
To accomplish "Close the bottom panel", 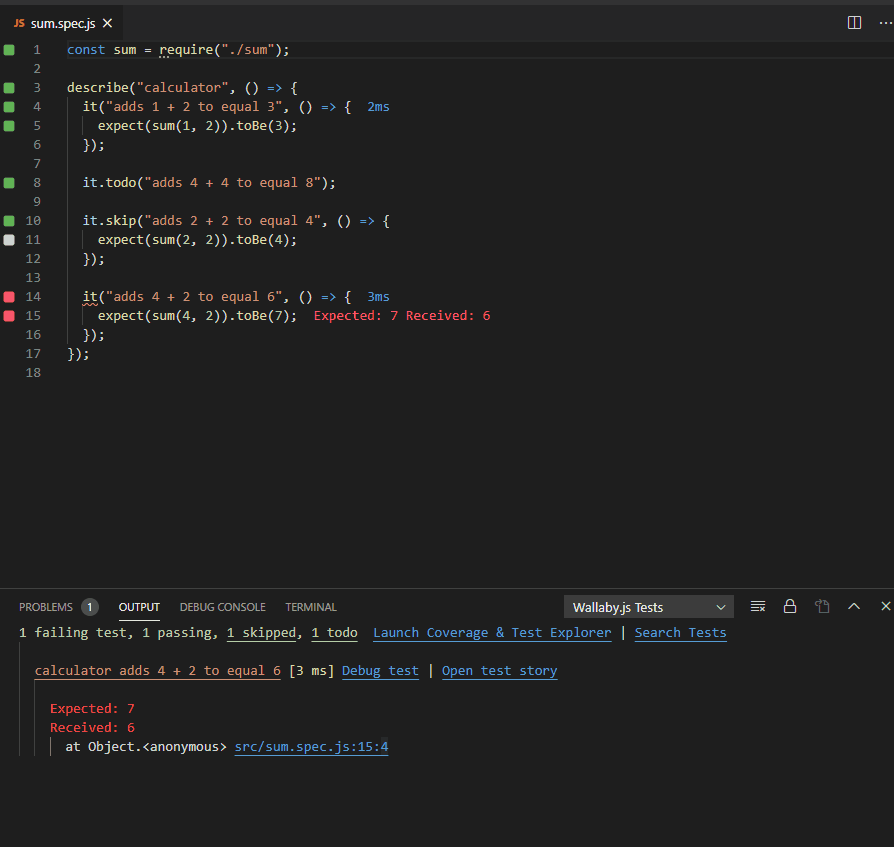I will [x=885, y=606].
